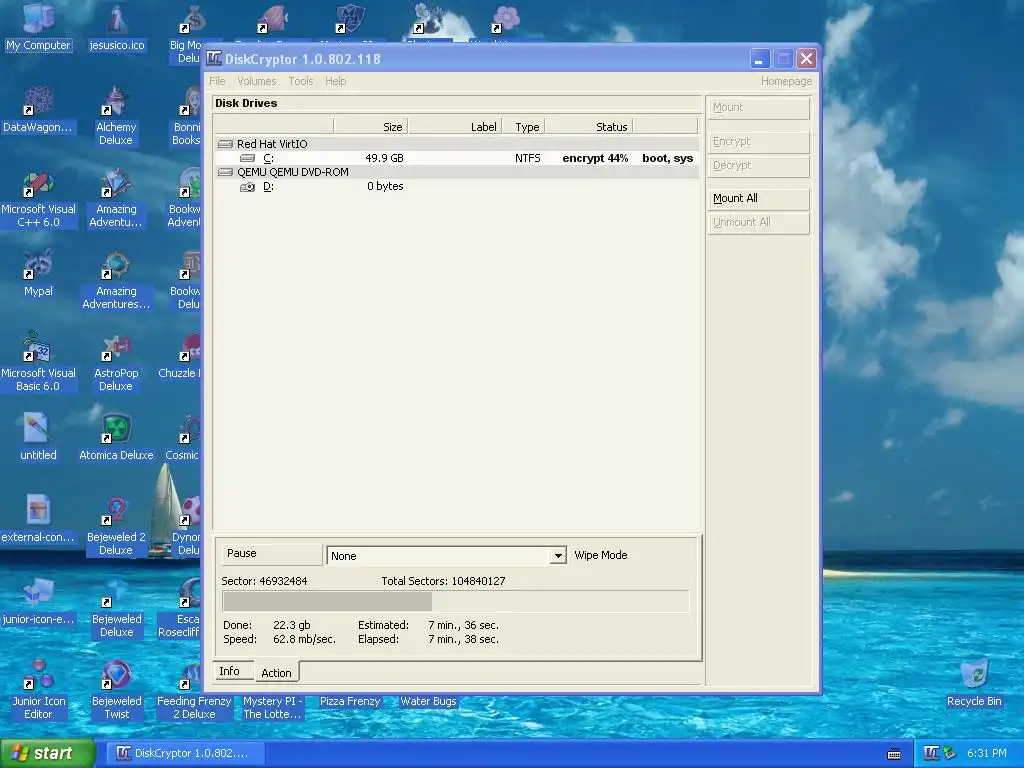Select Amazing Adventu... desktop shortcut
This screenshot has height=768, width=1024.
click(x=116, y=198)
